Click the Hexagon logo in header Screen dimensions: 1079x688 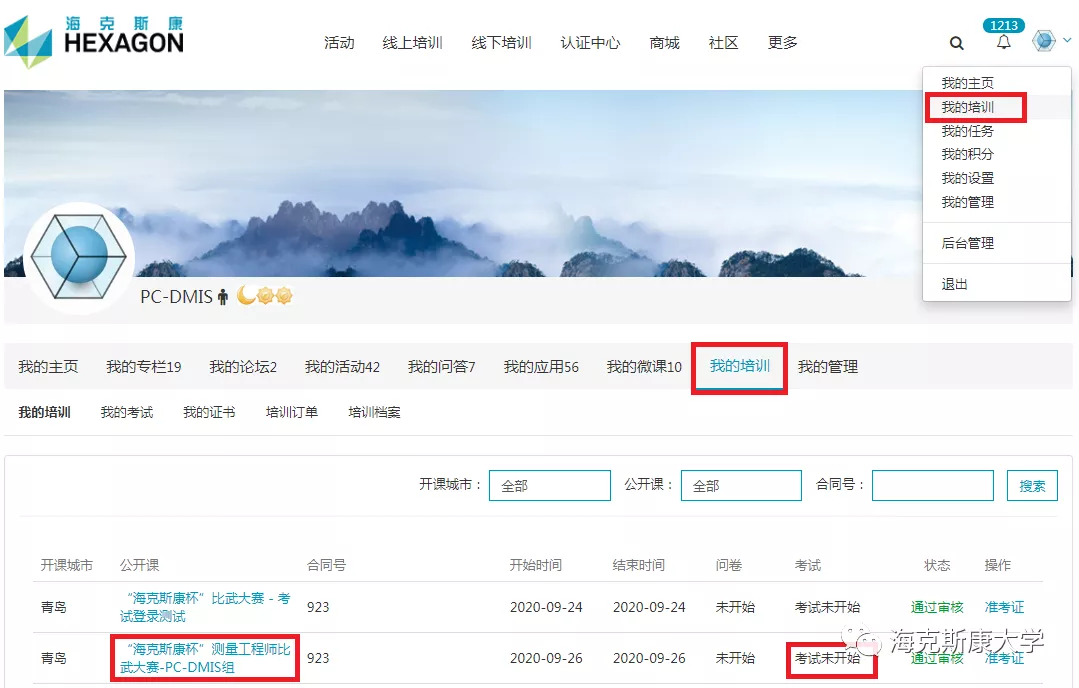tap(94, 38)
